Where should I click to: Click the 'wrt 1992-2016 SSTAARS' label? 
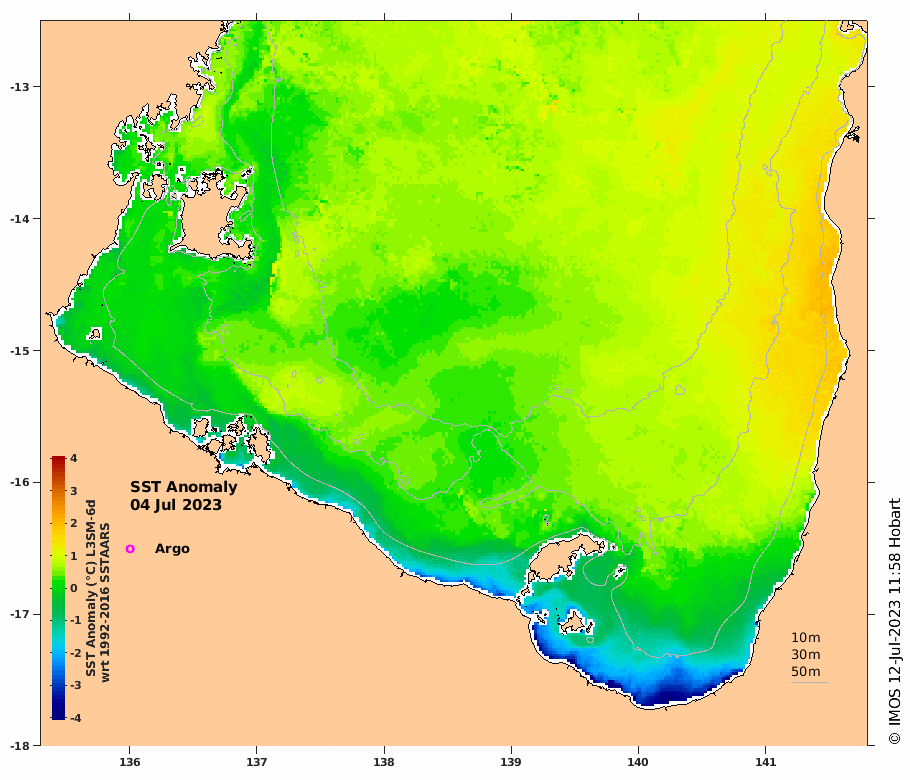tap(105, 602)
